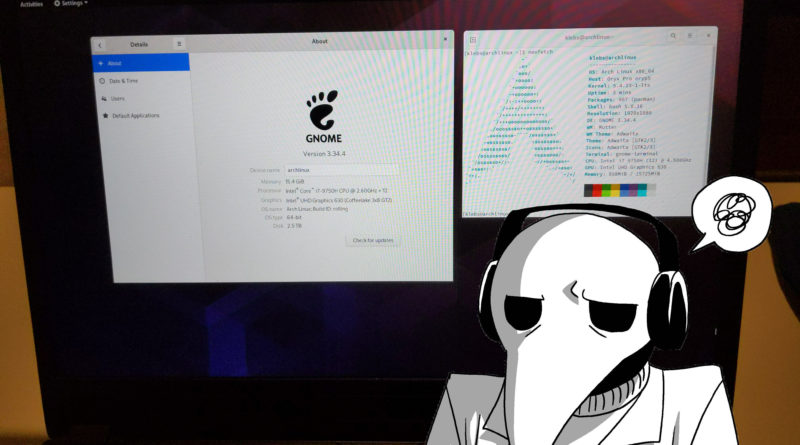Screen dimensions: 800x445
Task: Click the Check for updates button
Action: 373,240
